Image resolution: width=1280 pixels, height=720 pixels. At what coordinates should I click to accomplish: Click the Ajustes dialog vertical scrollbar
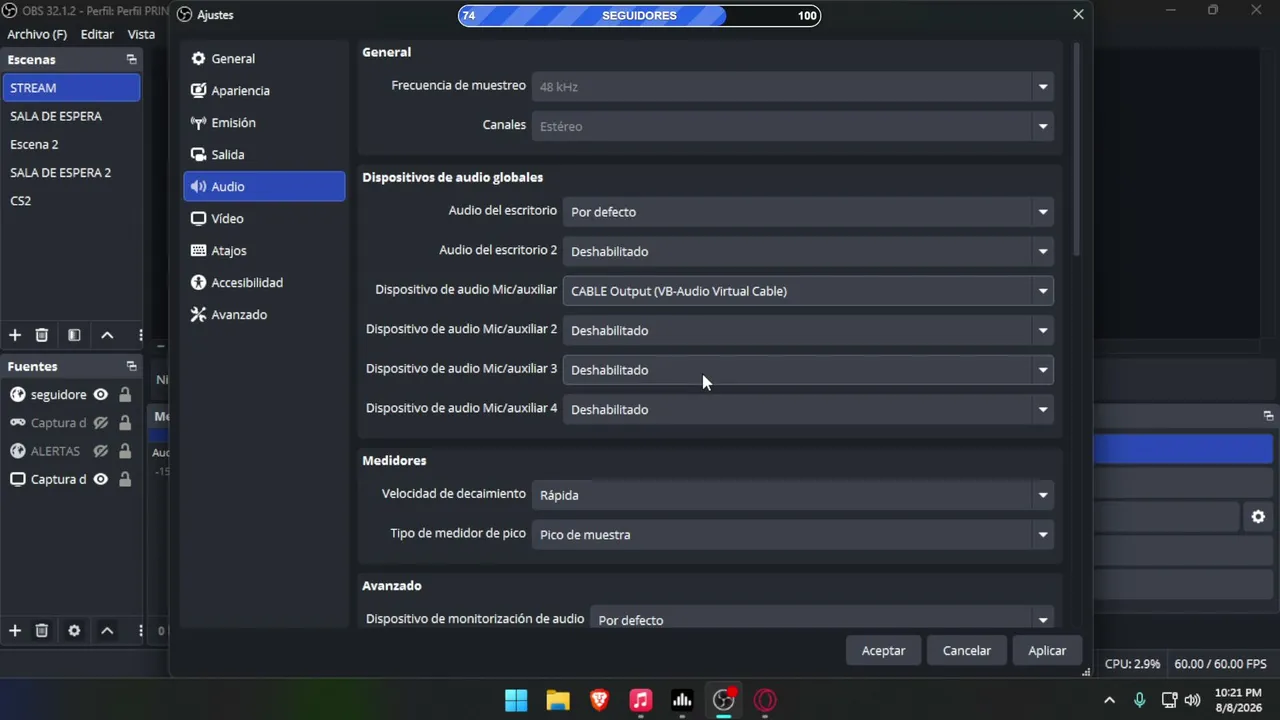pos(1077,150)
